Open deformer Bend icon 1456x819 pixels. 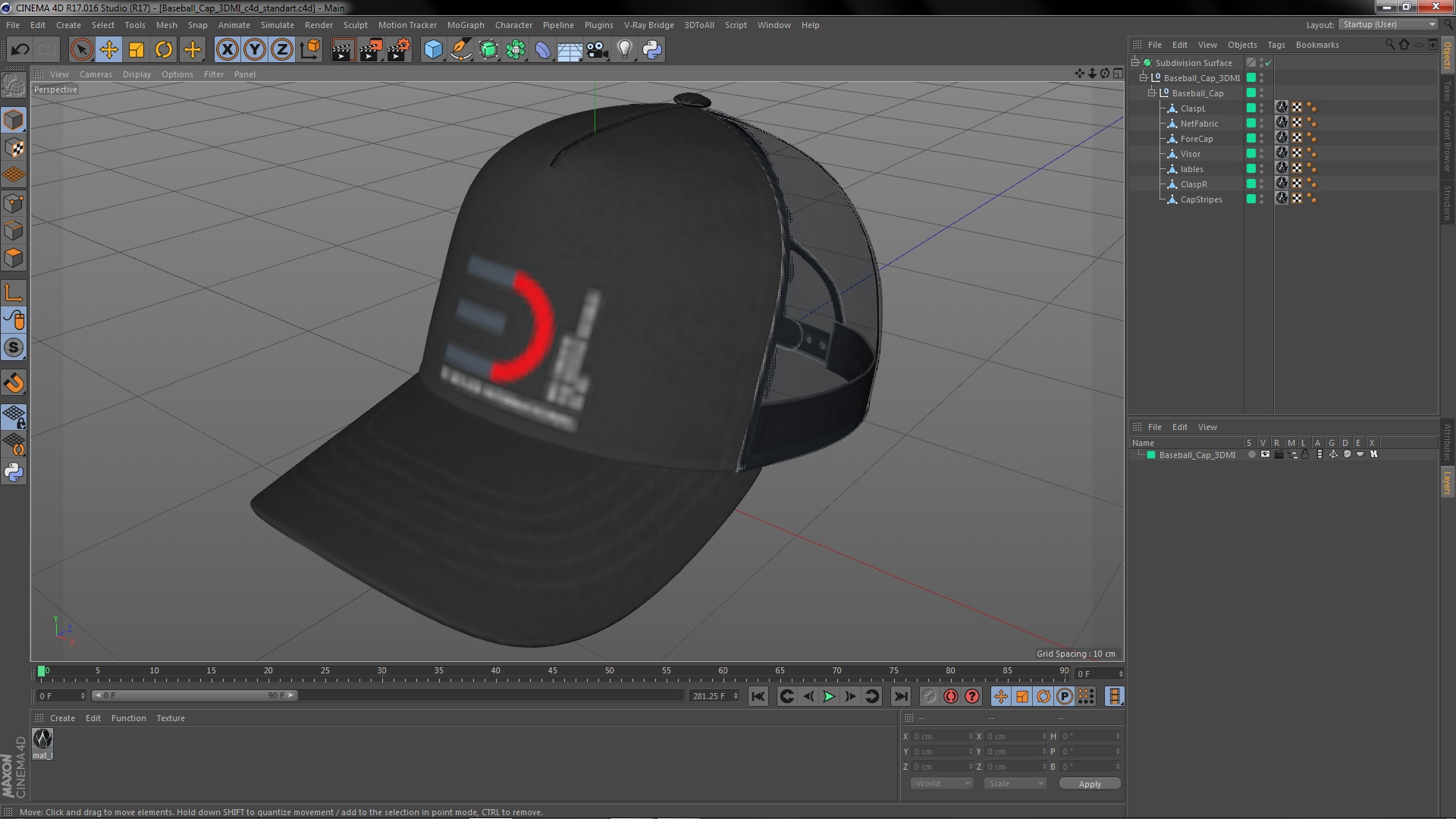click(x=543, y=50)
